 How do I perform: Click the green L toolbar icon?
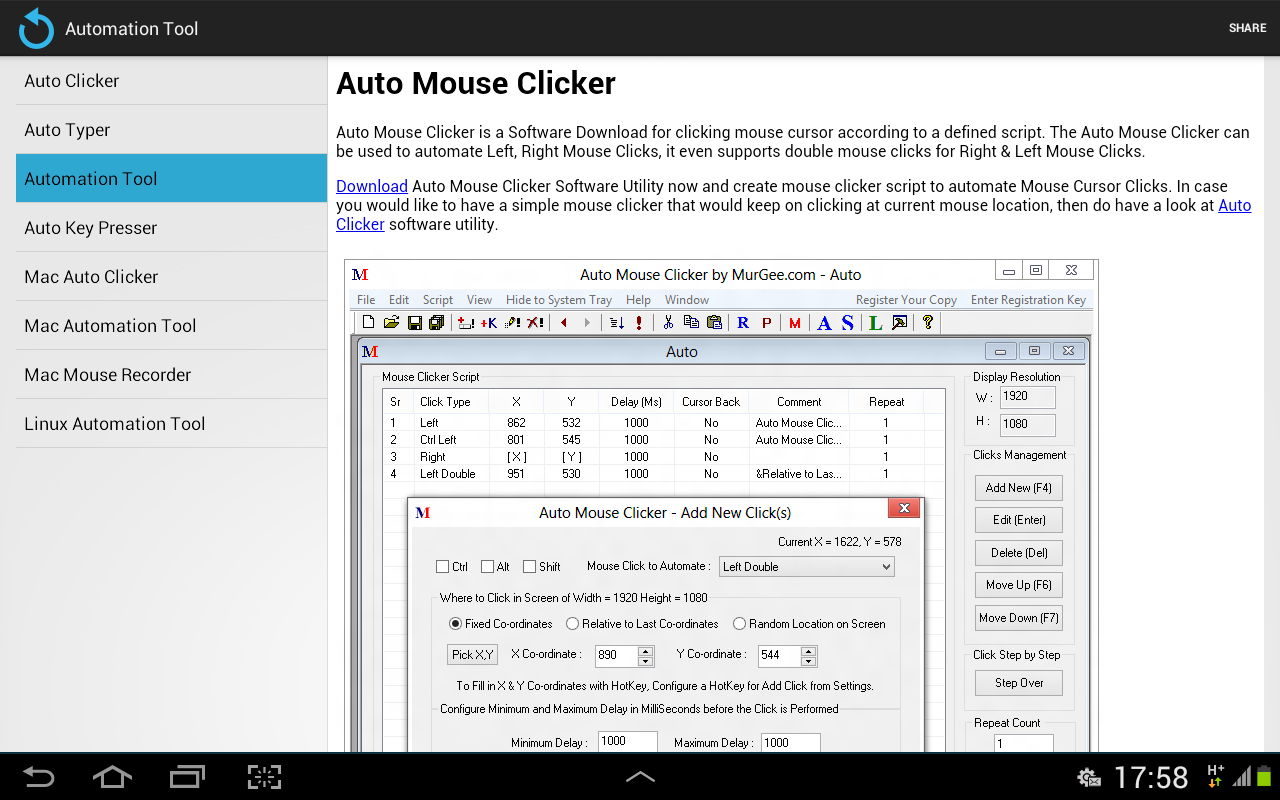pyautogui.click(x=875, y=322)
